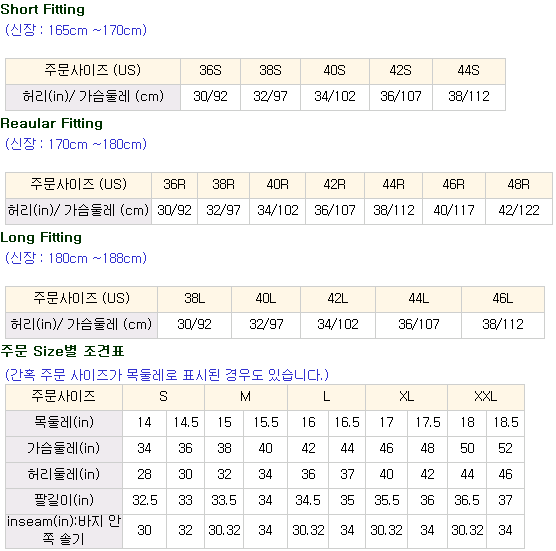Select the 48R size header cell

pos(519,185)
